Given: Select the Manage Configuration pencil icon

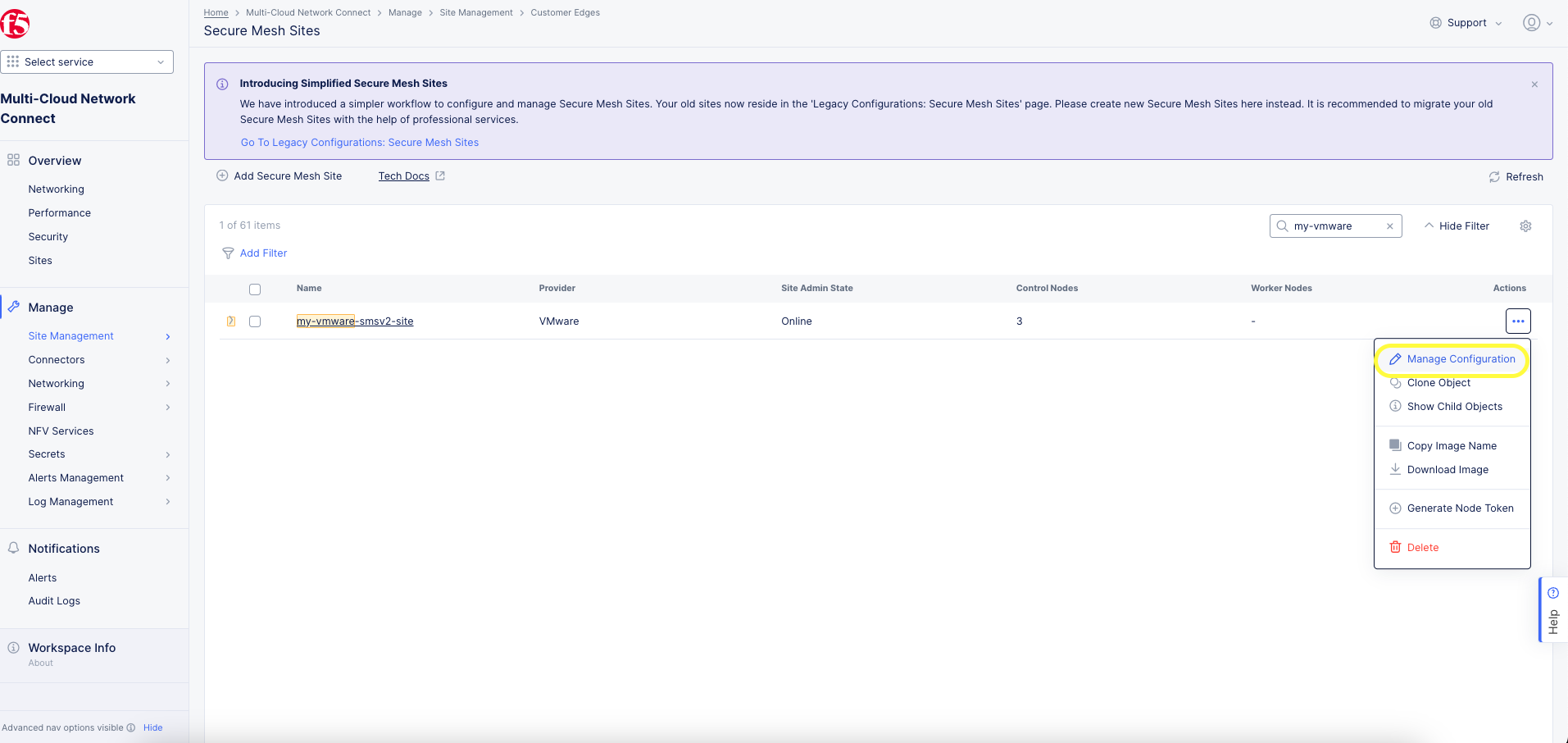Looking at the screenshot, I should (1395, 358).
